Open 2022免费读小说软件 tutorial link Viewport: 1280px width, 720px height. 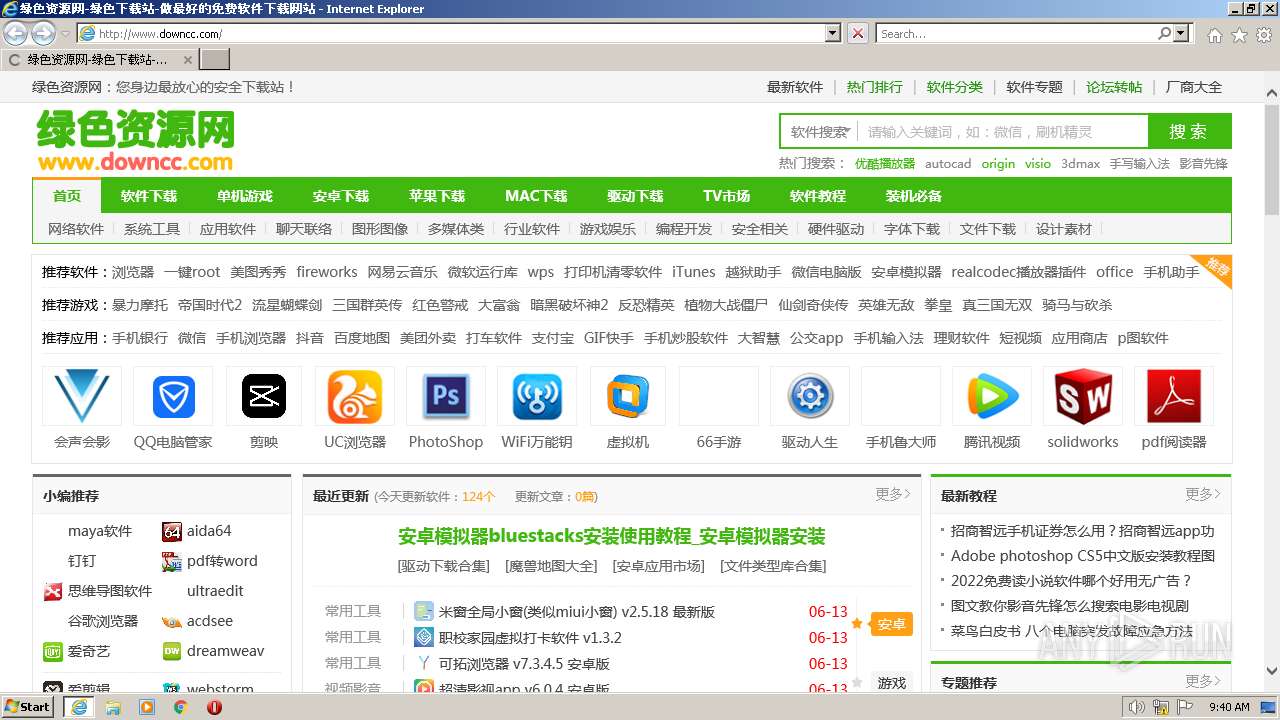point(1071,580)
